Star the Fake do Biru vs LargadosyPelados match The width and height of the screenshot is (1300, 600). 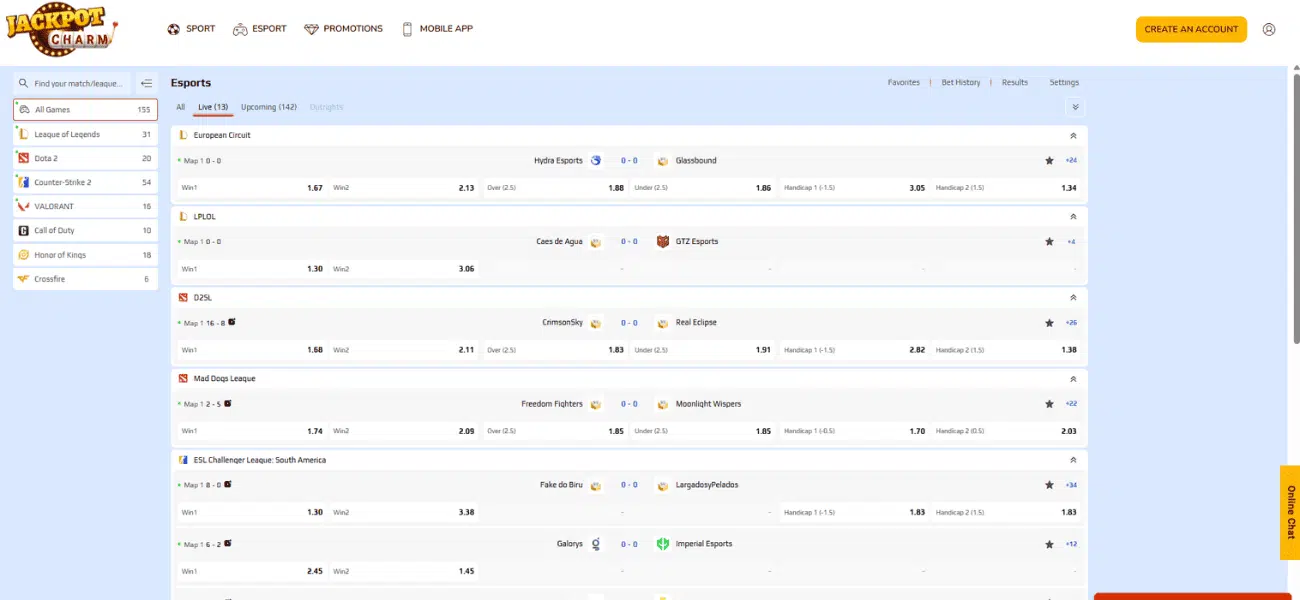[1049, 485]
